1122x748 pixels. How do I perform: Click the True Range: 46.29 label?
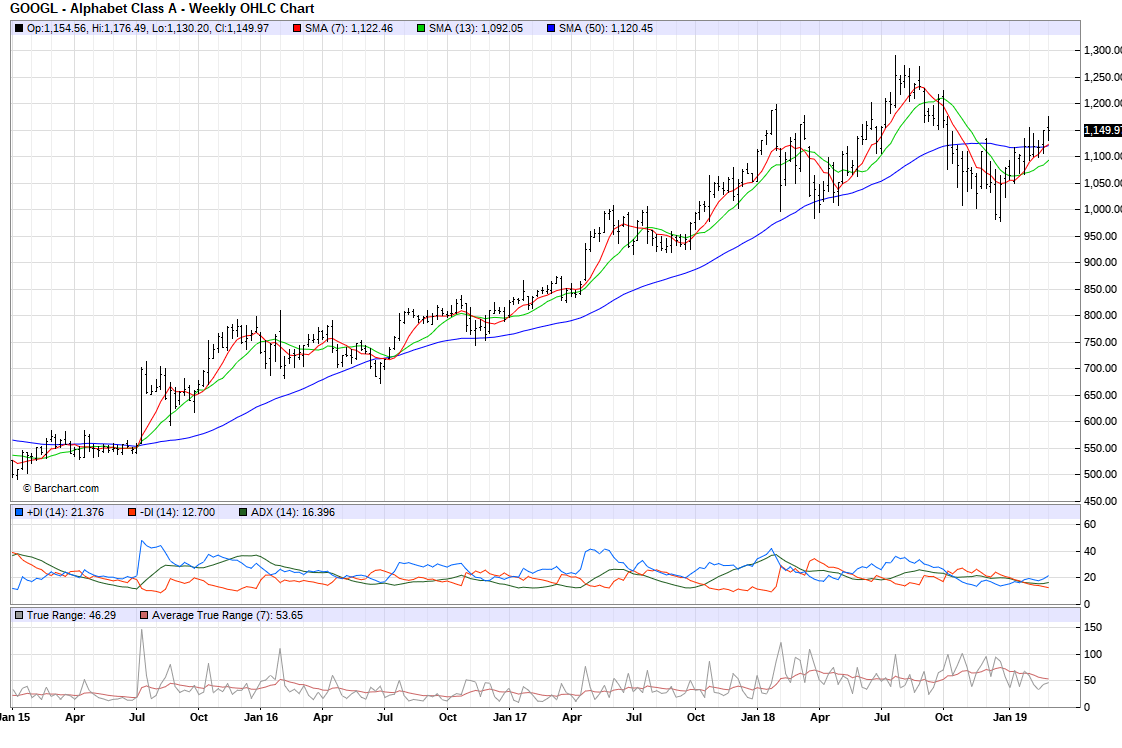72,616
